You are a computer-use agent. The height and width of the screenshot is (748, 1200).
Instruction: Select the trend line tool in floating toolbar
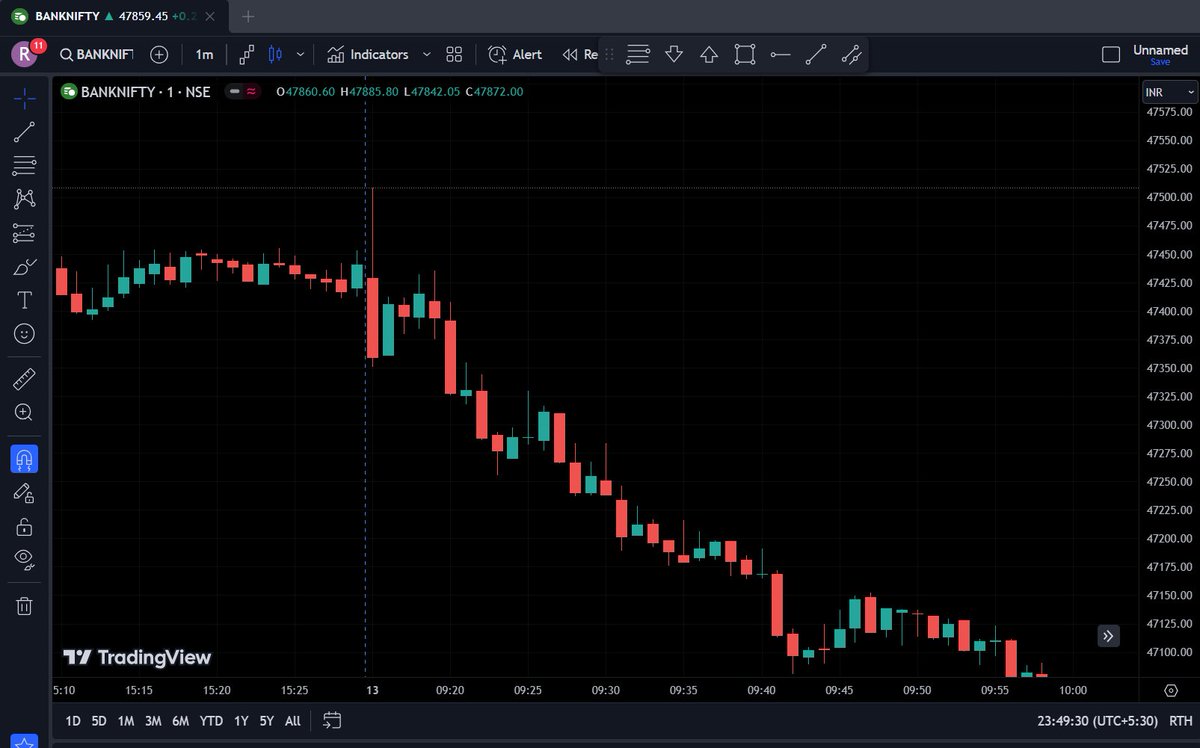pos(816,54)
